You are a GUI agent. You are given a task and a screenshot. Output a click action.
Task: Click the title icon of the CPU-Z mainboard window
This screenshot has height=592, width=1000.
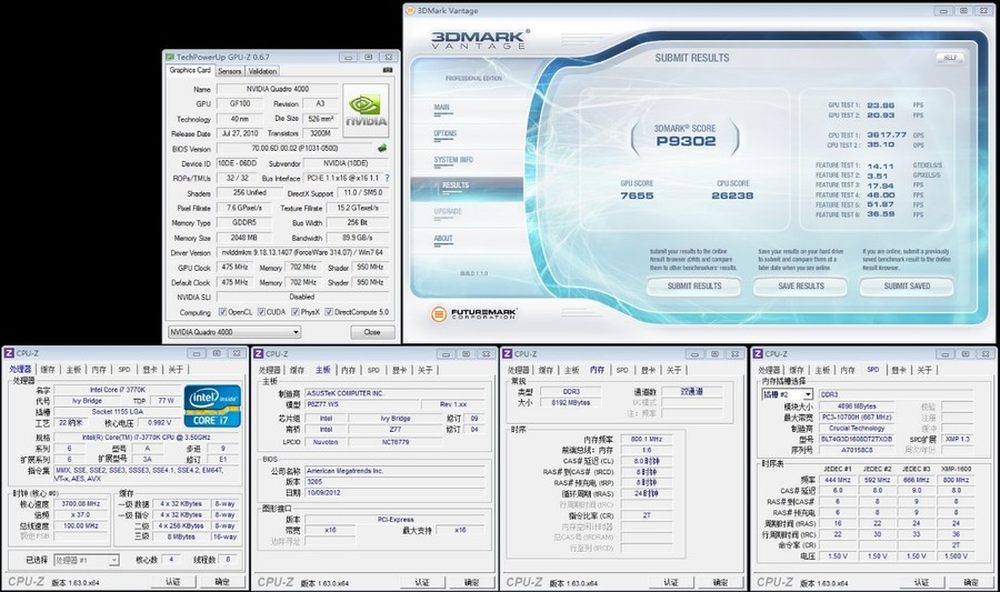258,354
